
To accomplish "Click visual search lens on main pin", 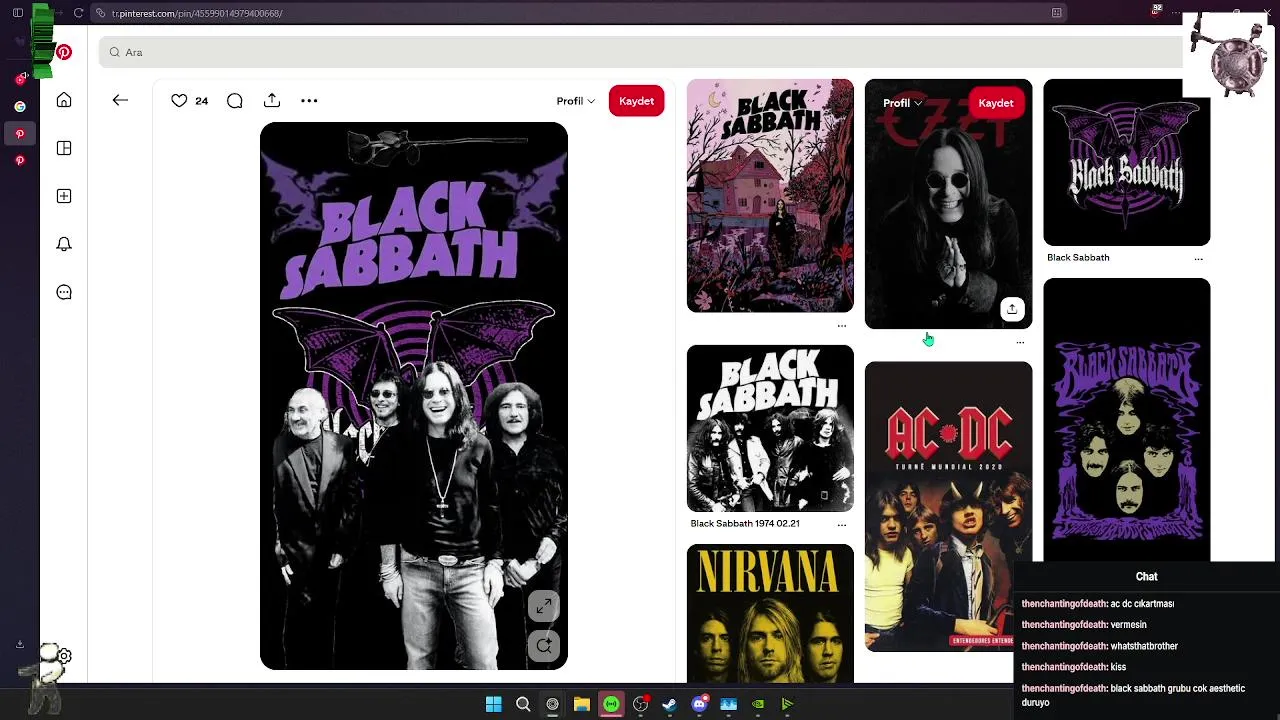I will click(544, 646).
